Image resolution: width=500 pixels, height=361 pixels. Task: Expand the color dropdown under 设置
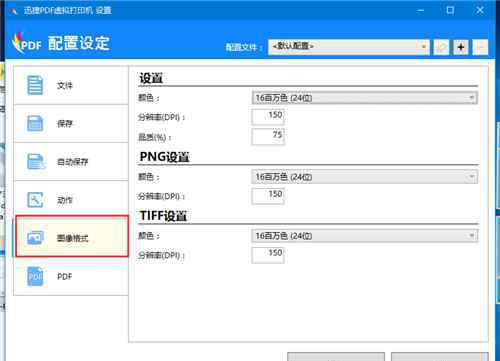(365, 98)
